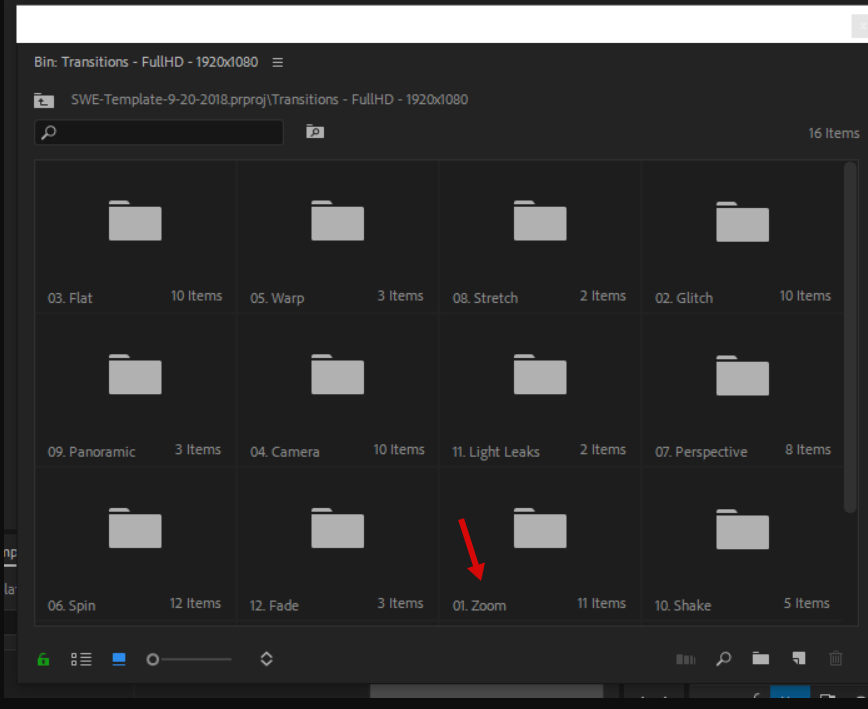This screenshot has width=868, height=709.
Task: Click the 04. Camera folder icon
Action: click(x=337, y=376)
